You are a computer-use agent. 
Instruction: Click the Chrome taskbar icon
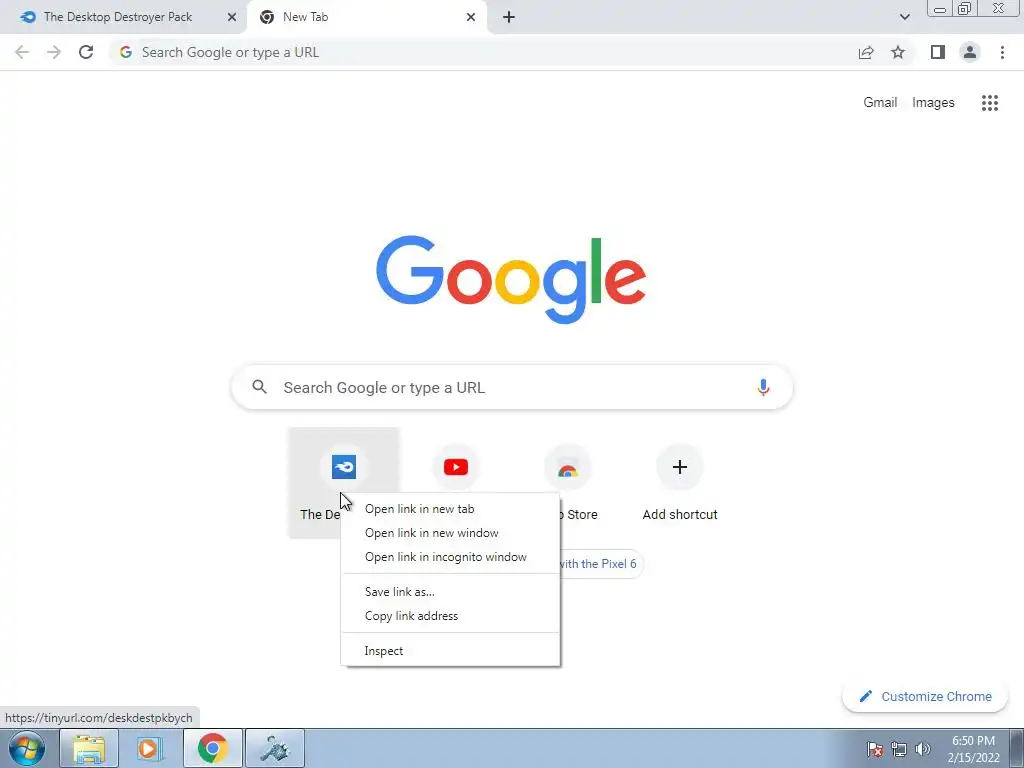[x=212, y=748]
